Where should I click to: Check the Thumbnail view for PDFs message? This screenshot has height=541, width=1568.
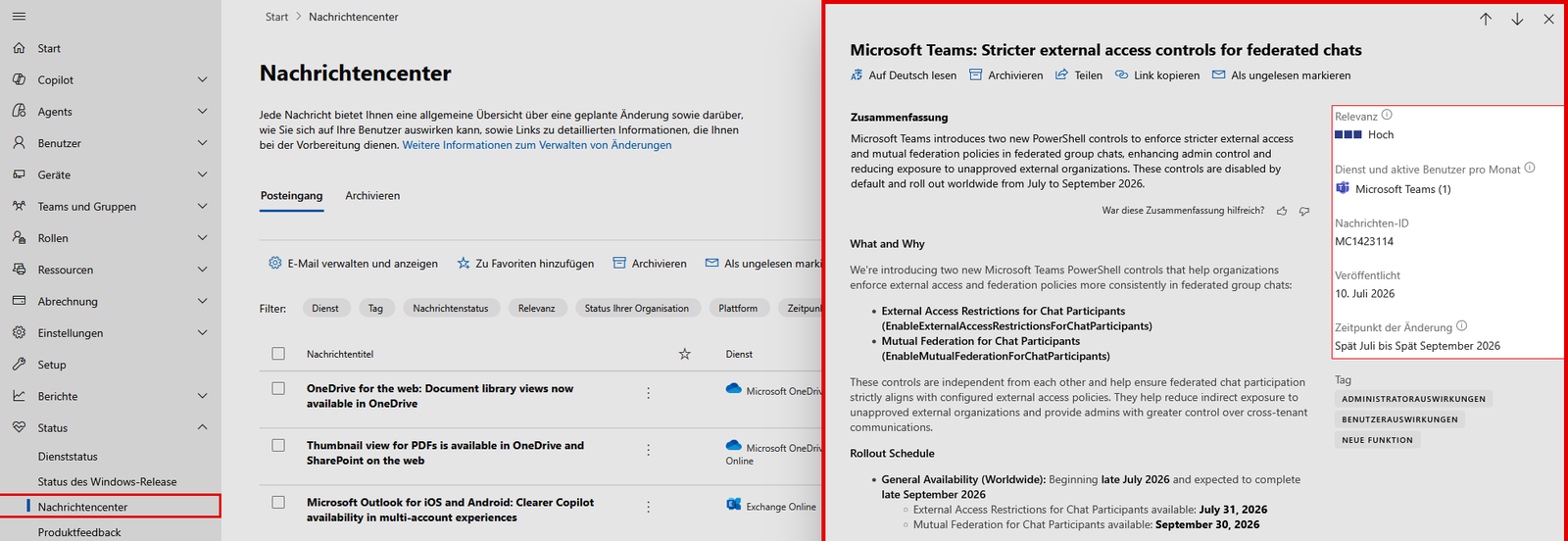pos(278,445)
